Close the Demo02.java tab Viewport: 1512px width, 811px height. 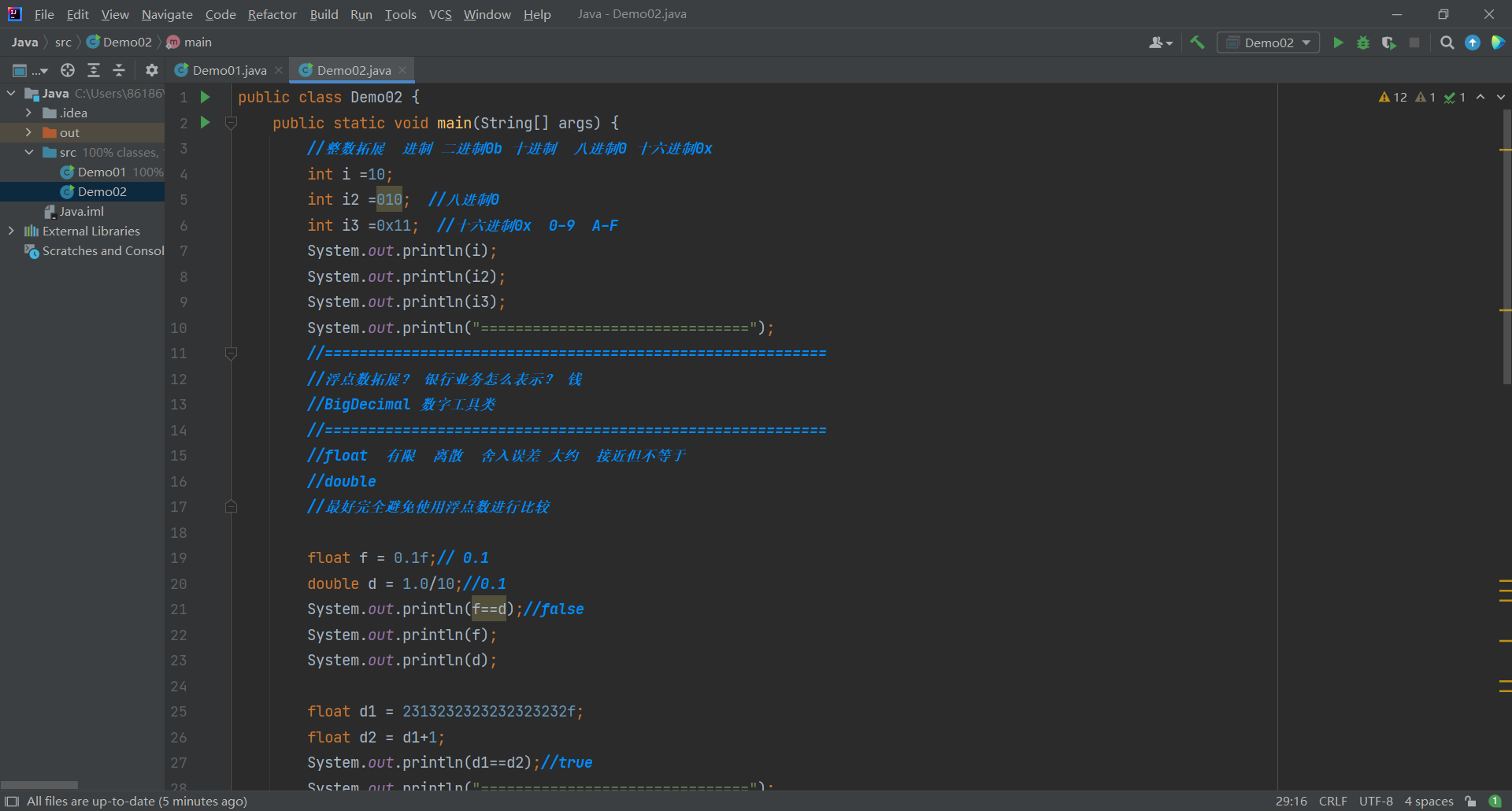pos(402,70)
